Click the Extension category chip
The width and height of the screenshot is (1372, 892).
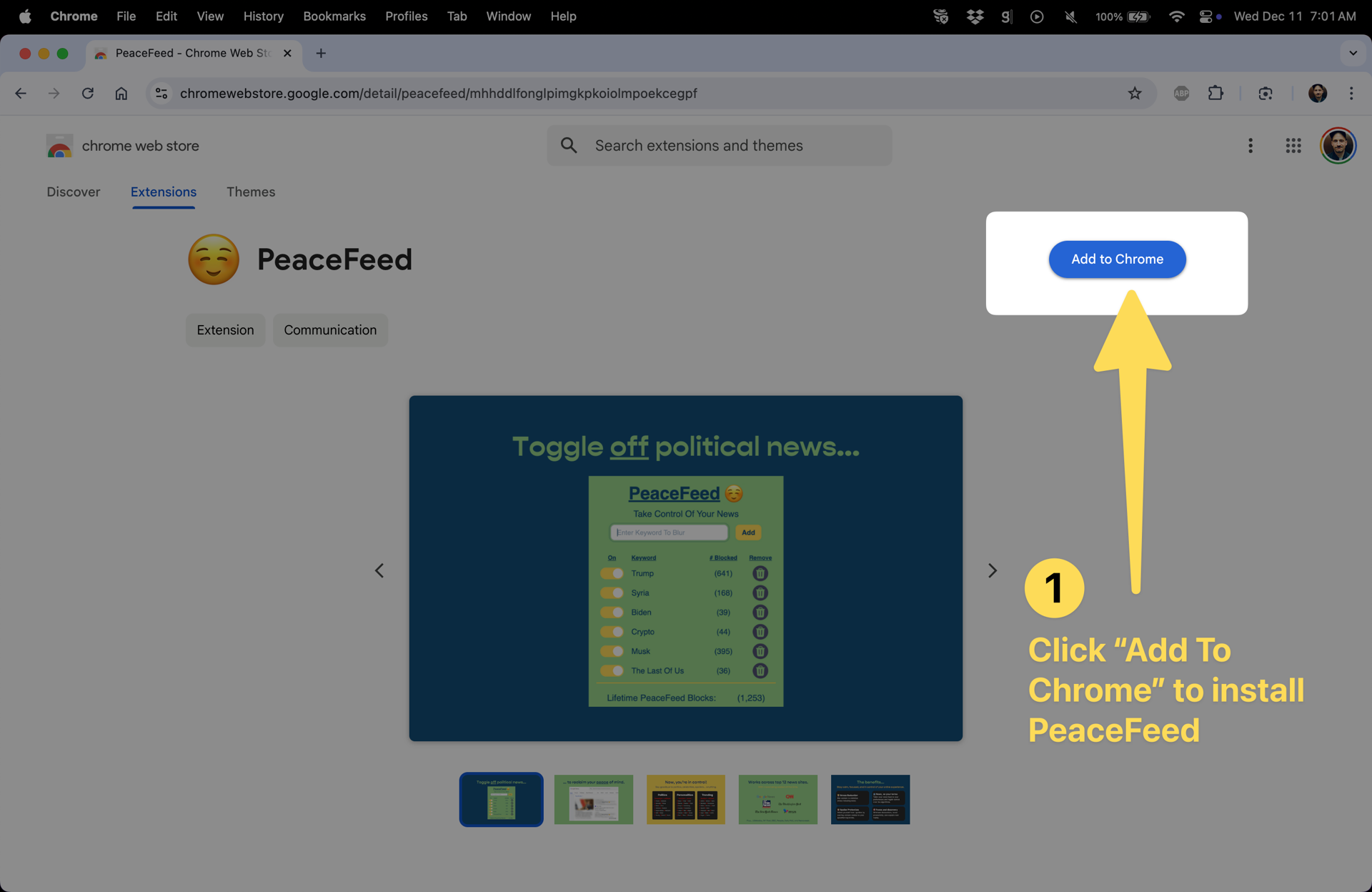226,330
